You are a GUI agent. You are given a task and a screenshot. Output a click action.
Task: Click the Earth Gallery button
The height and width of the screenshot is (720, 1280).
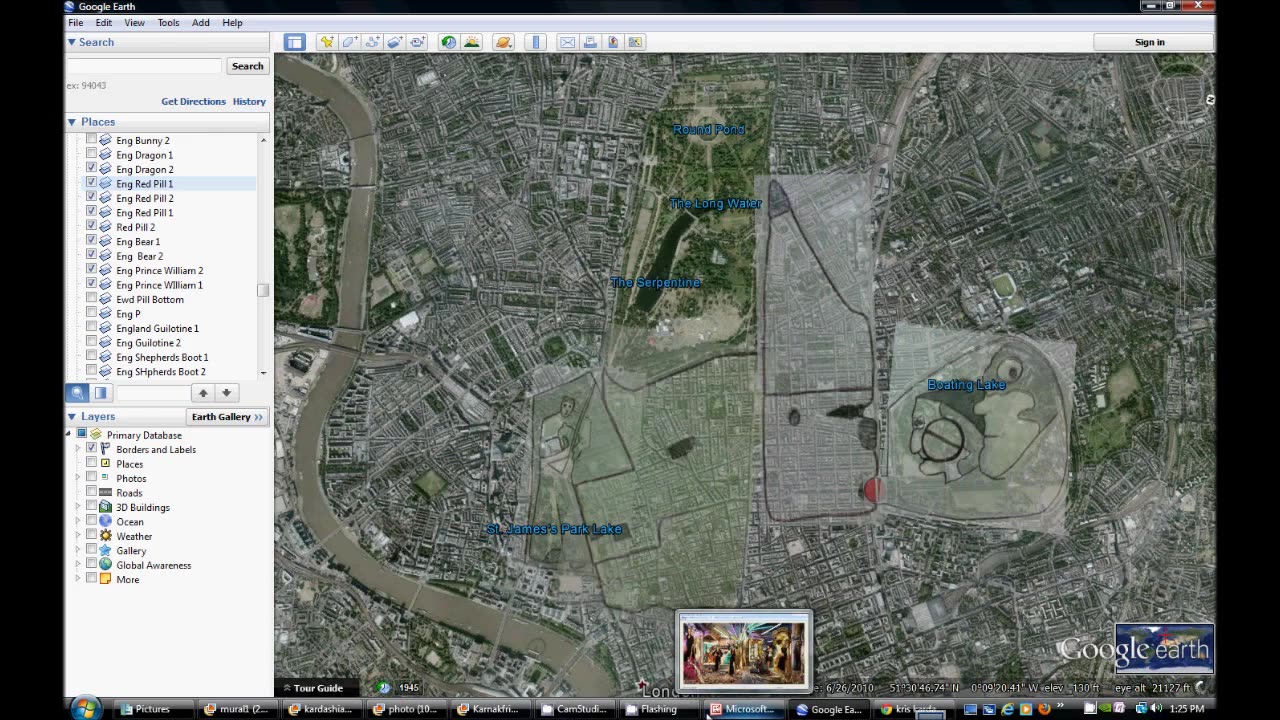(x=227, y=417)
